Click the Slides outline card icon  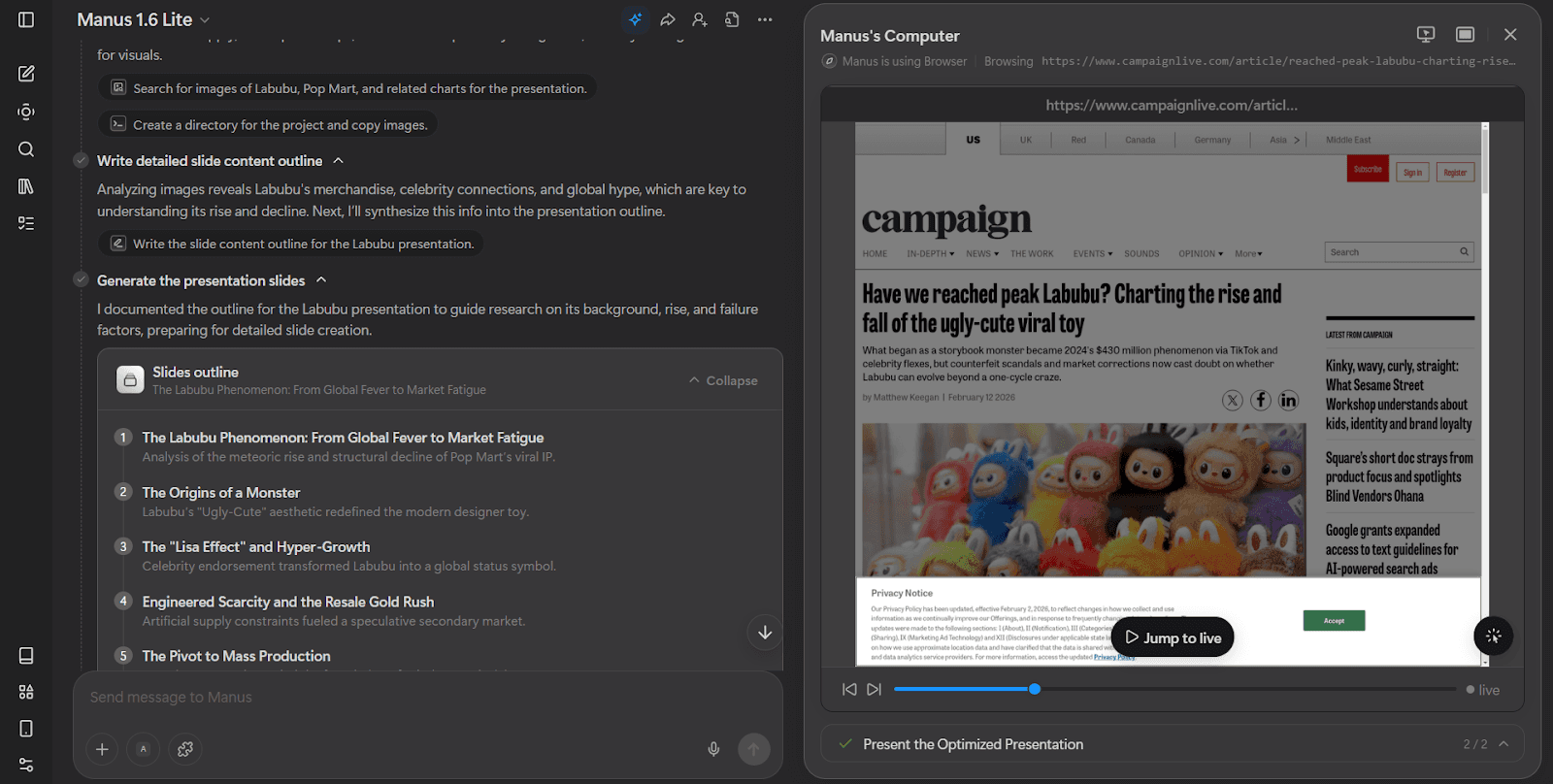pos(130,380)
